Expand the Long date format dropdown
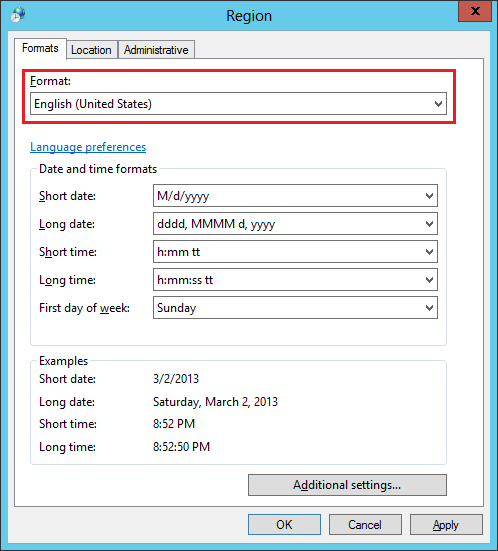Viewport: 498px width, 551px height. 295,223
